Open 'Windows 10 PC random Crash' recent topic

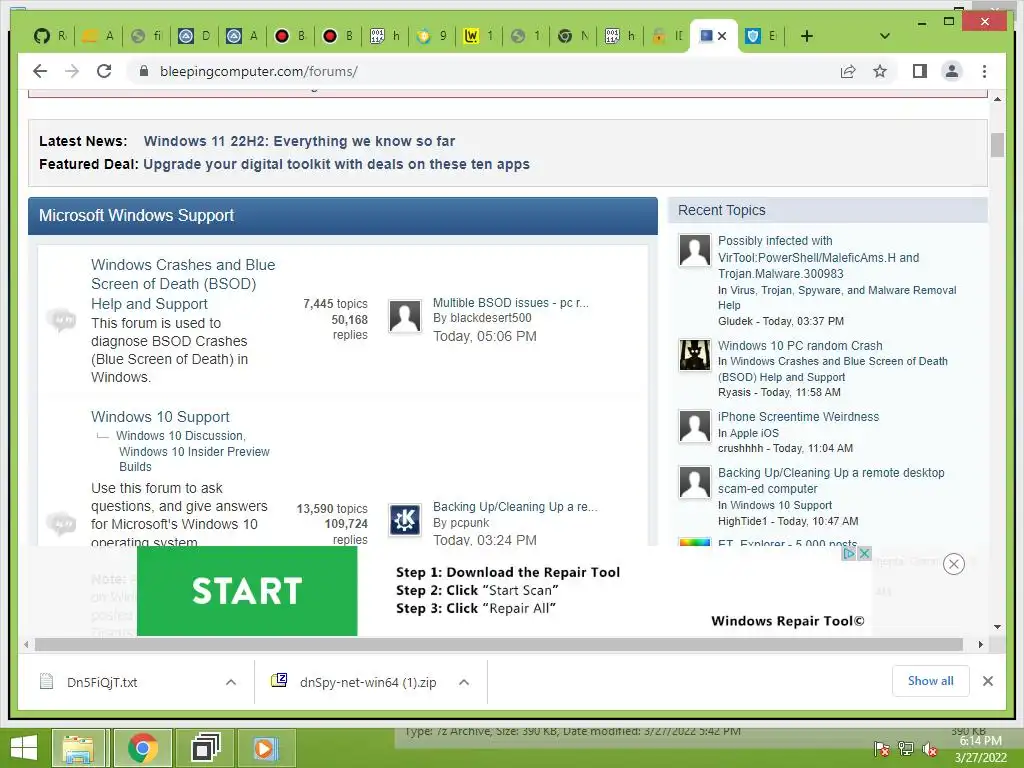pos(800,345)
